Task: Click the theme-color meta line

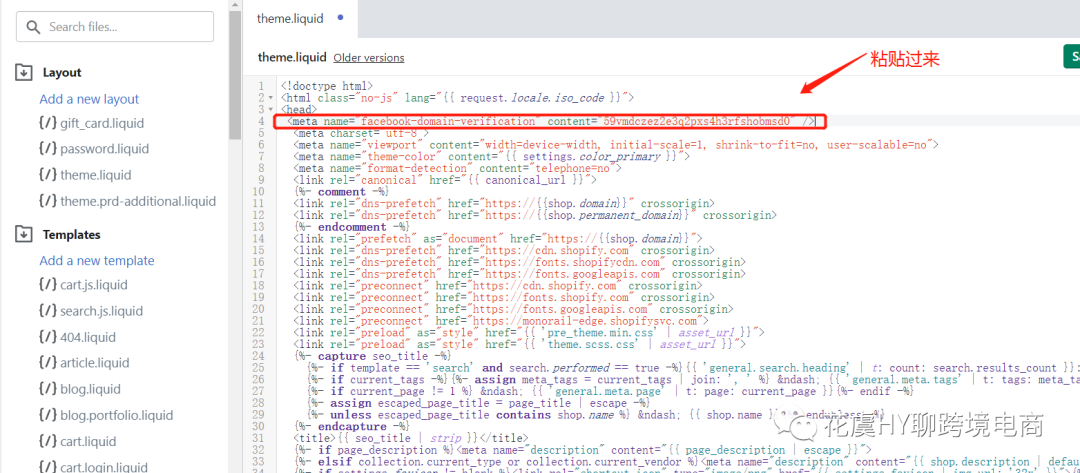Action: tap(492, 156)
